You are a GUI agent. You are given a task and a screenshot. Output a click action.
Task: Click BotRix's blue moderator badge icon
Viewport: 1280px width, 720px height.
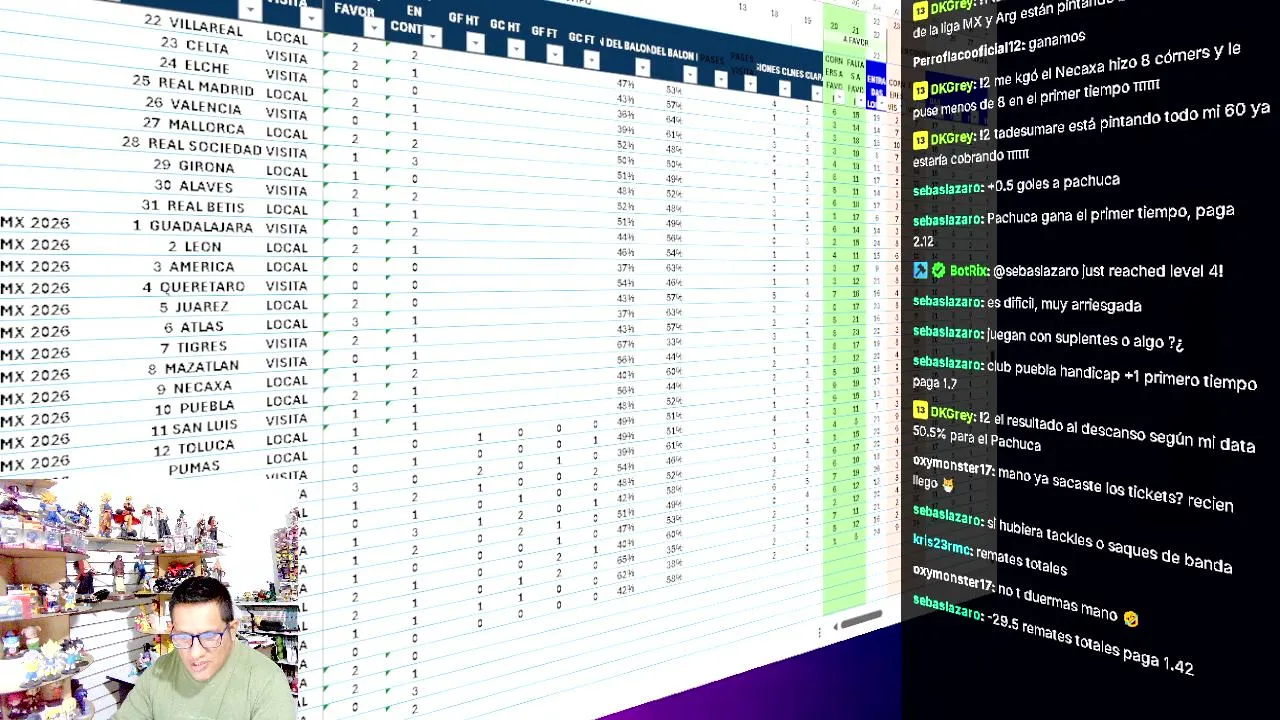click(920, 270)
